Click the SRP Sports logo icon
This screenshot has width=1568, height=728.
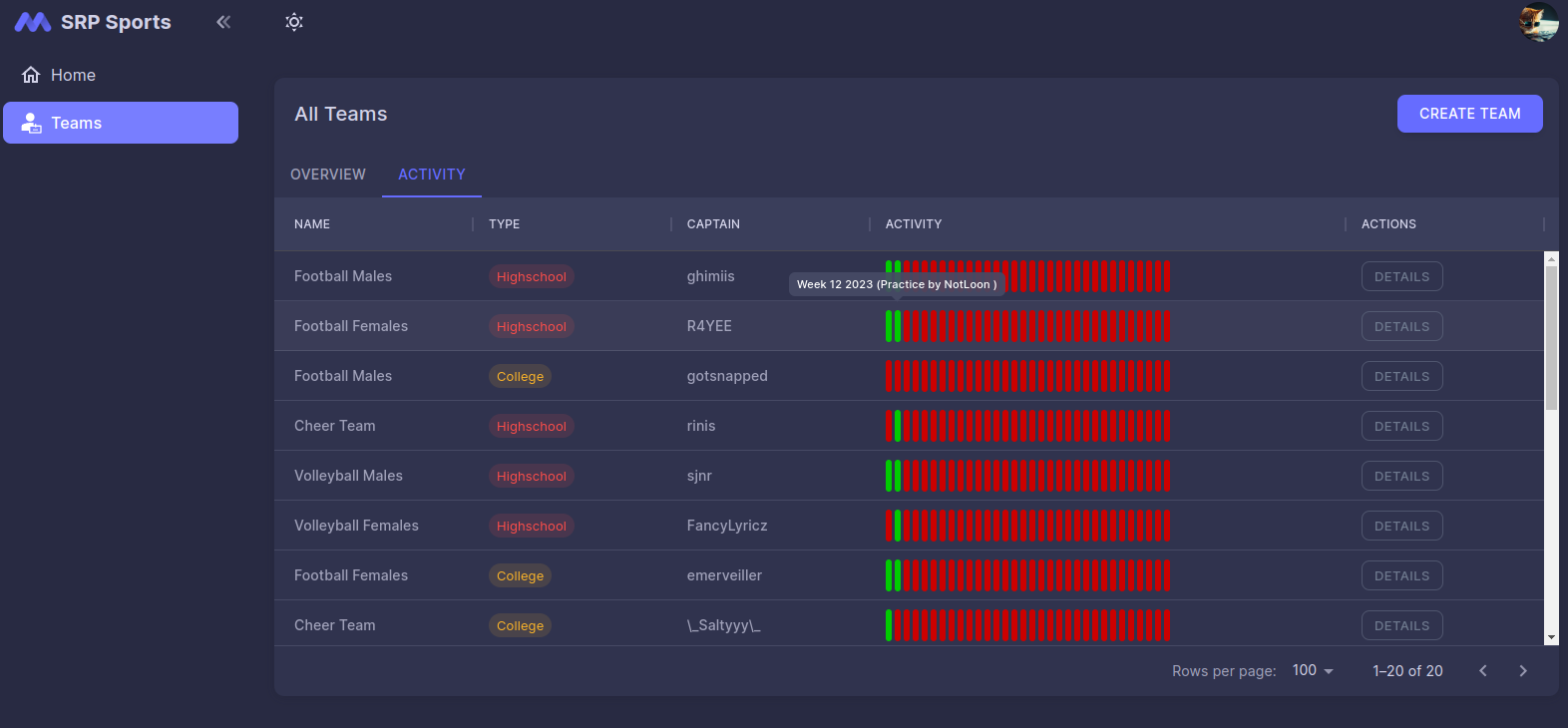pyautogui.click(x=32, y=22)
